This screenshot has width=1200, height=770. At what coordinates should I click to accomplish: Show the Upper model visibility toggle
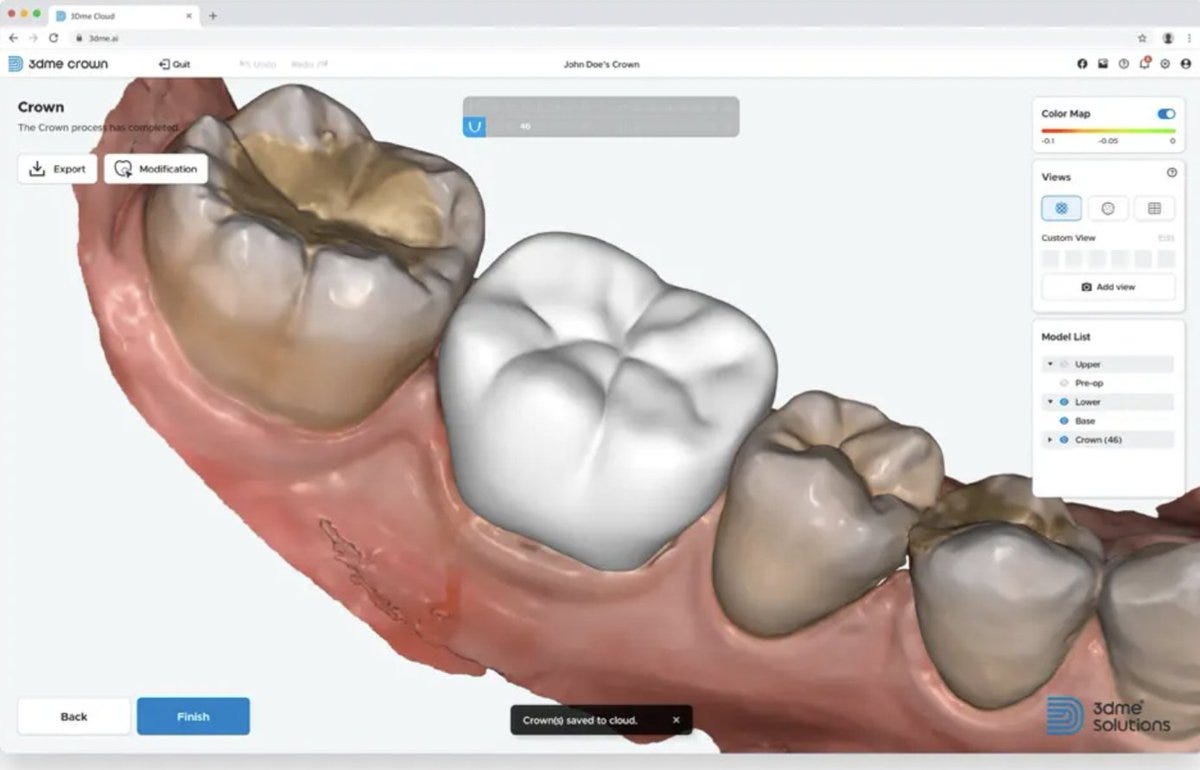point(1064,364)
